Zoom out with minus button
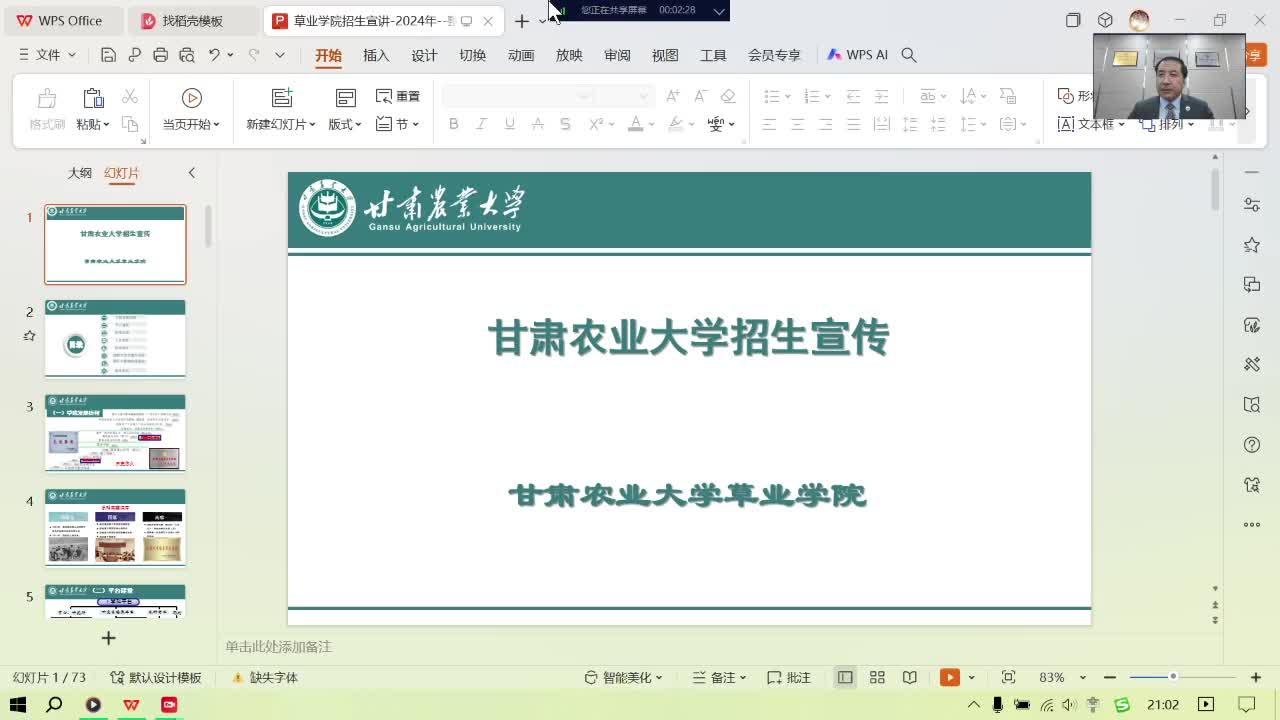1280x720 pixels. pyautogui.click(x=1110, y=677)
